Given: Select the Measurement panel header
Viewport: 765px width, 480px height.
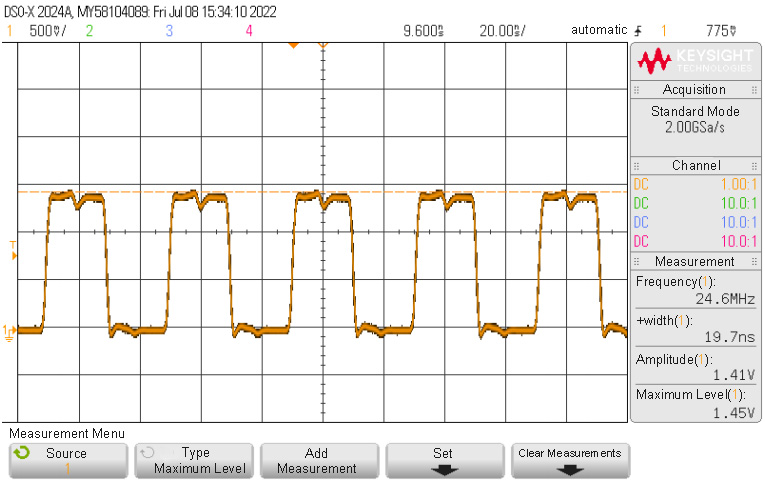Looking at the screenshot, I should pos(696,261).
